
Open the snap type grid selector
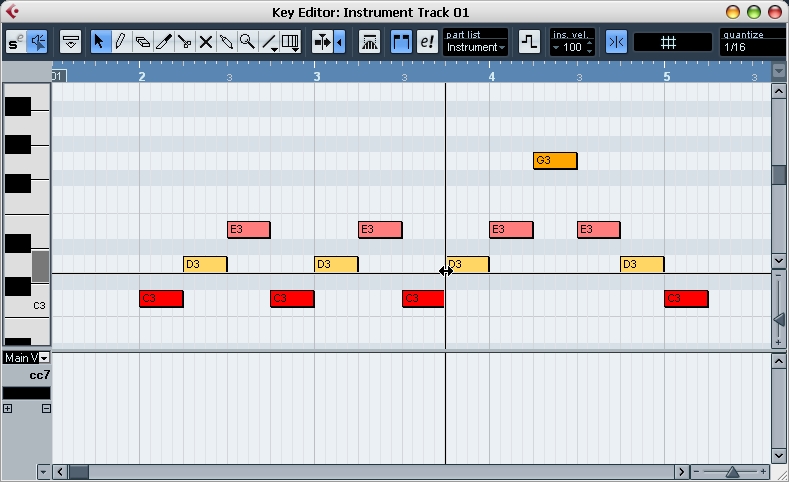point(673,42)
